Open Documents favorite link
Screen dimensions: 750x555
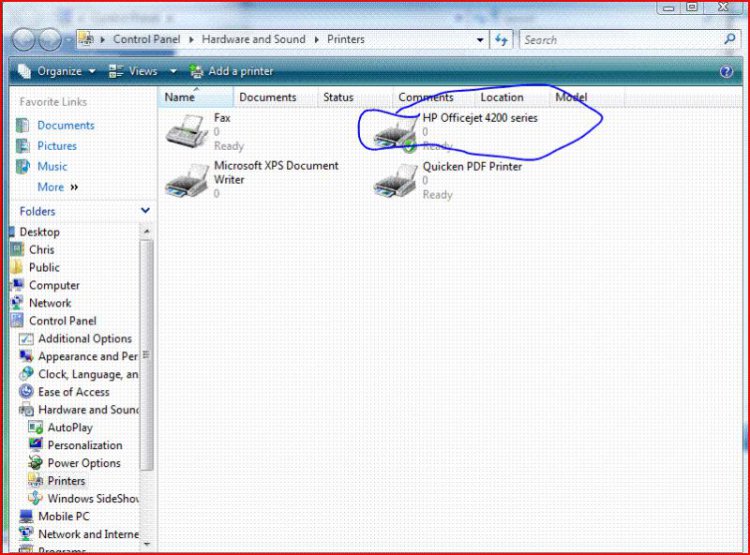(x=66, y=125)
